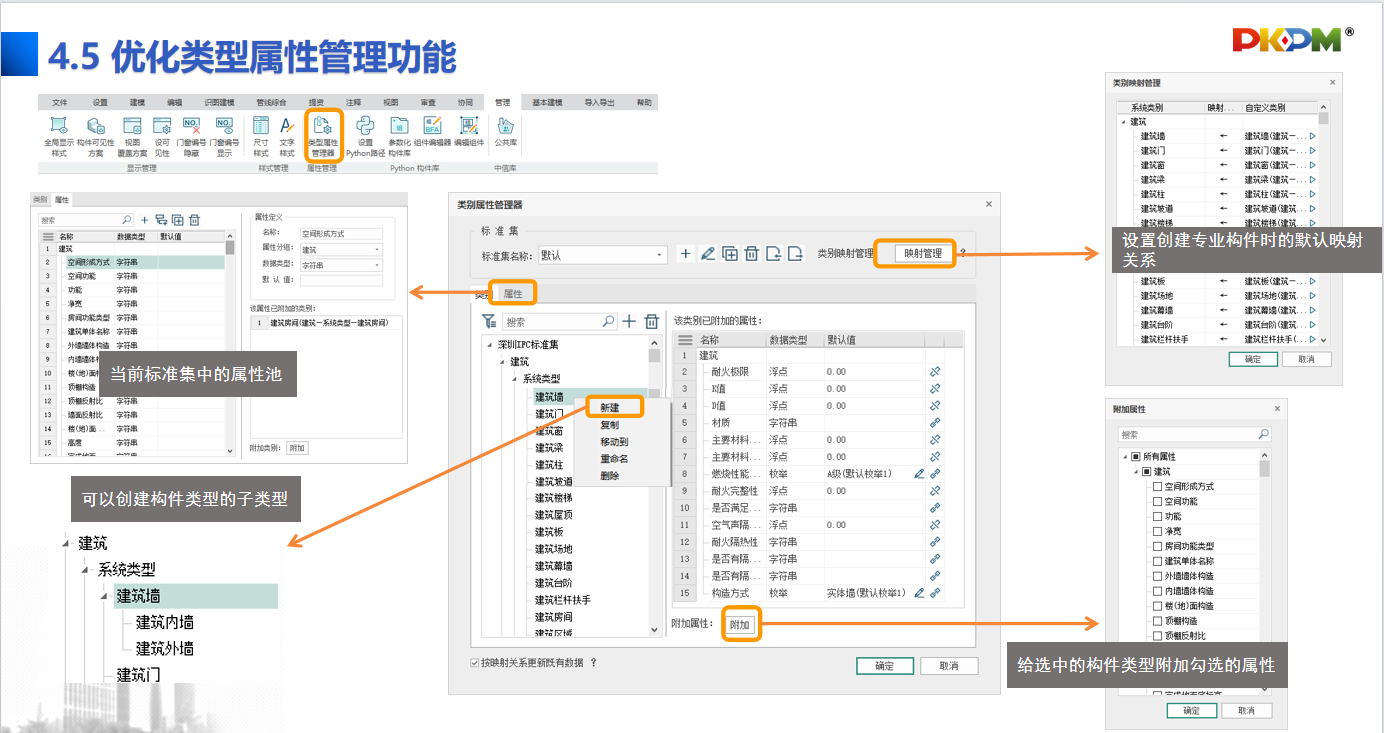Collapse the 系统类型 tree node in manager
Image resolution: width=1384 pixels, height=733 pixels.
(514, 379)
